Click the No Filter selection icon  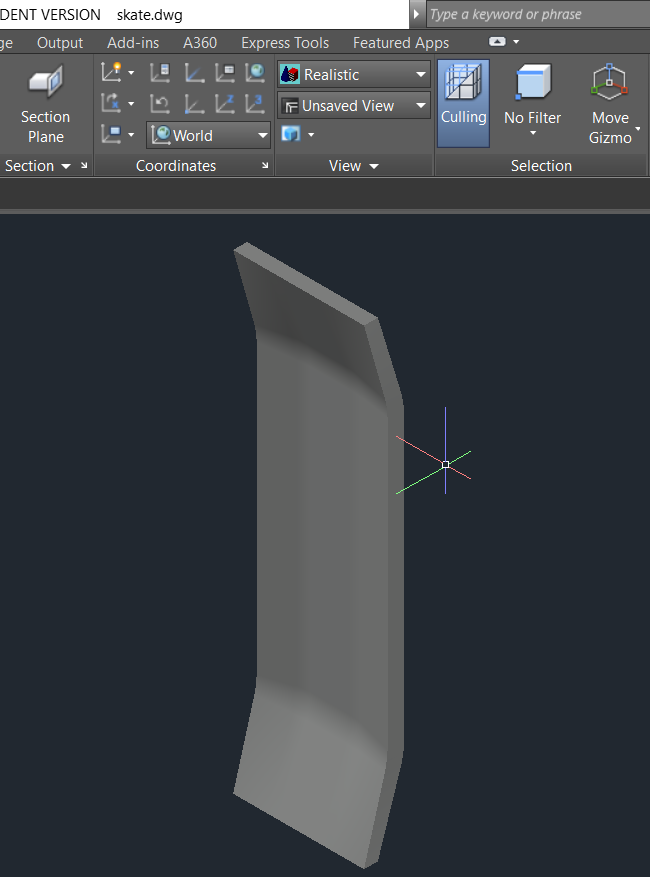533,83
